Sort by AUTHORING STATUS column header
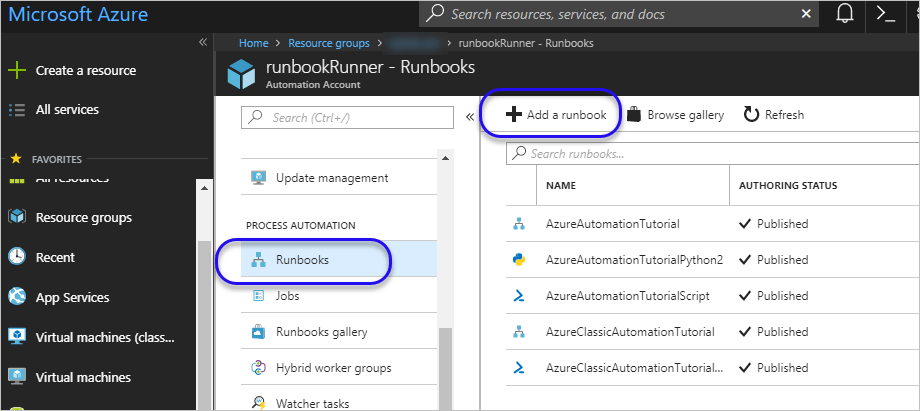 click(787, 186)
